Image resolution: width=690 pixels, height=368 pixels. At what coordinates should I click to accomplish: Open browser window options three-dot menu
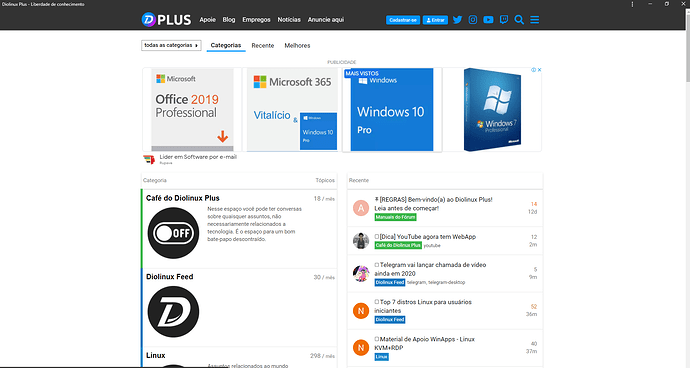coord(632,4)
